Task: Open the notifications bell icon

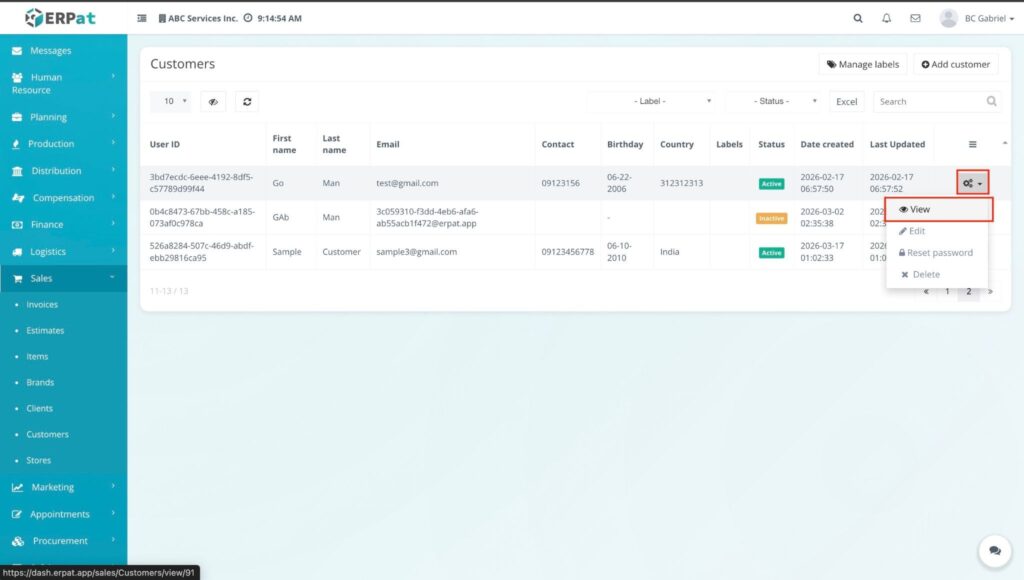Action: coord(886,18)
